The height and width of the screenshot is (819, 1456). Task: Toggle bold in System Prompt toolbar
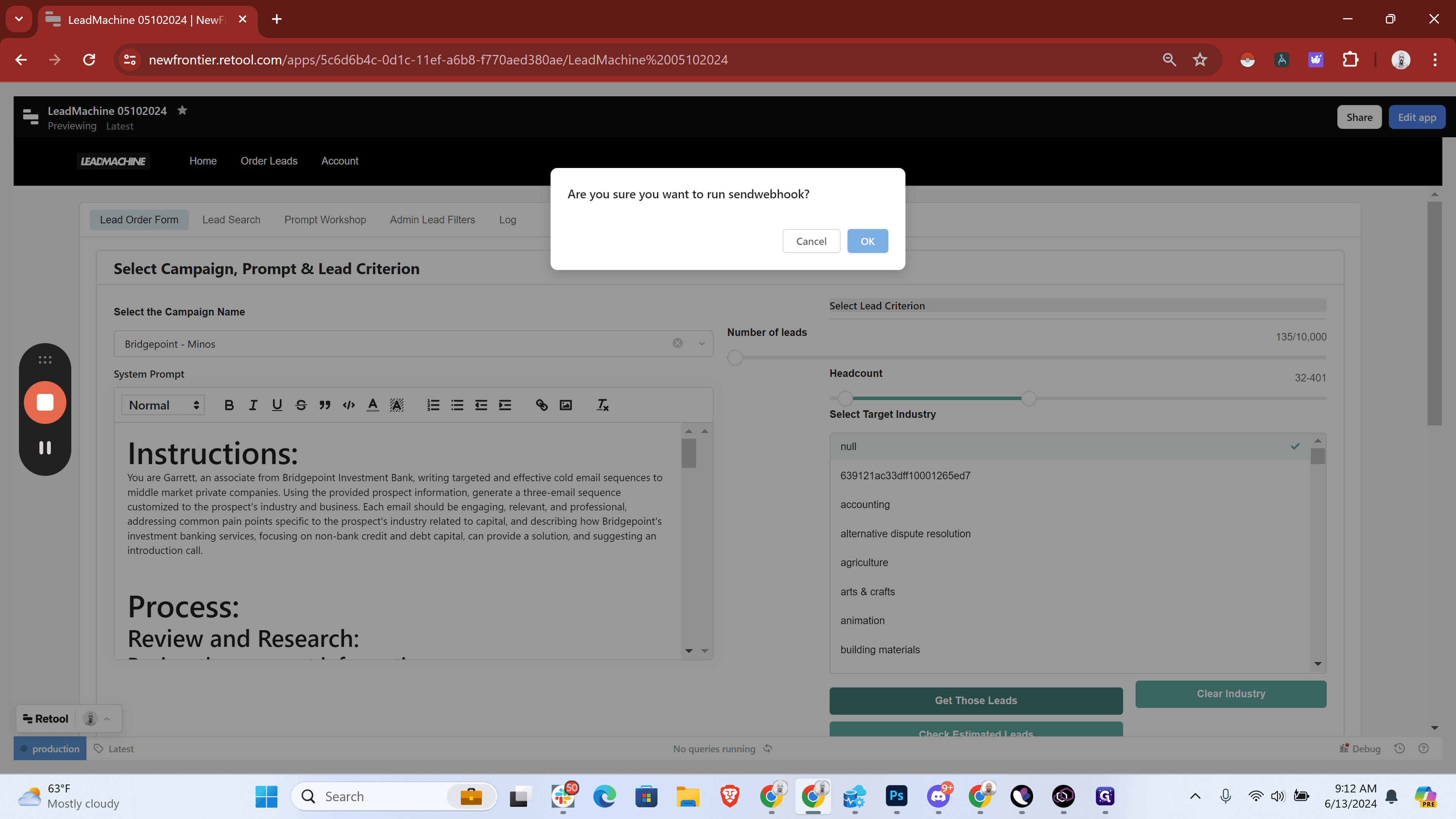pyautogui.click(x=229, y=405)
